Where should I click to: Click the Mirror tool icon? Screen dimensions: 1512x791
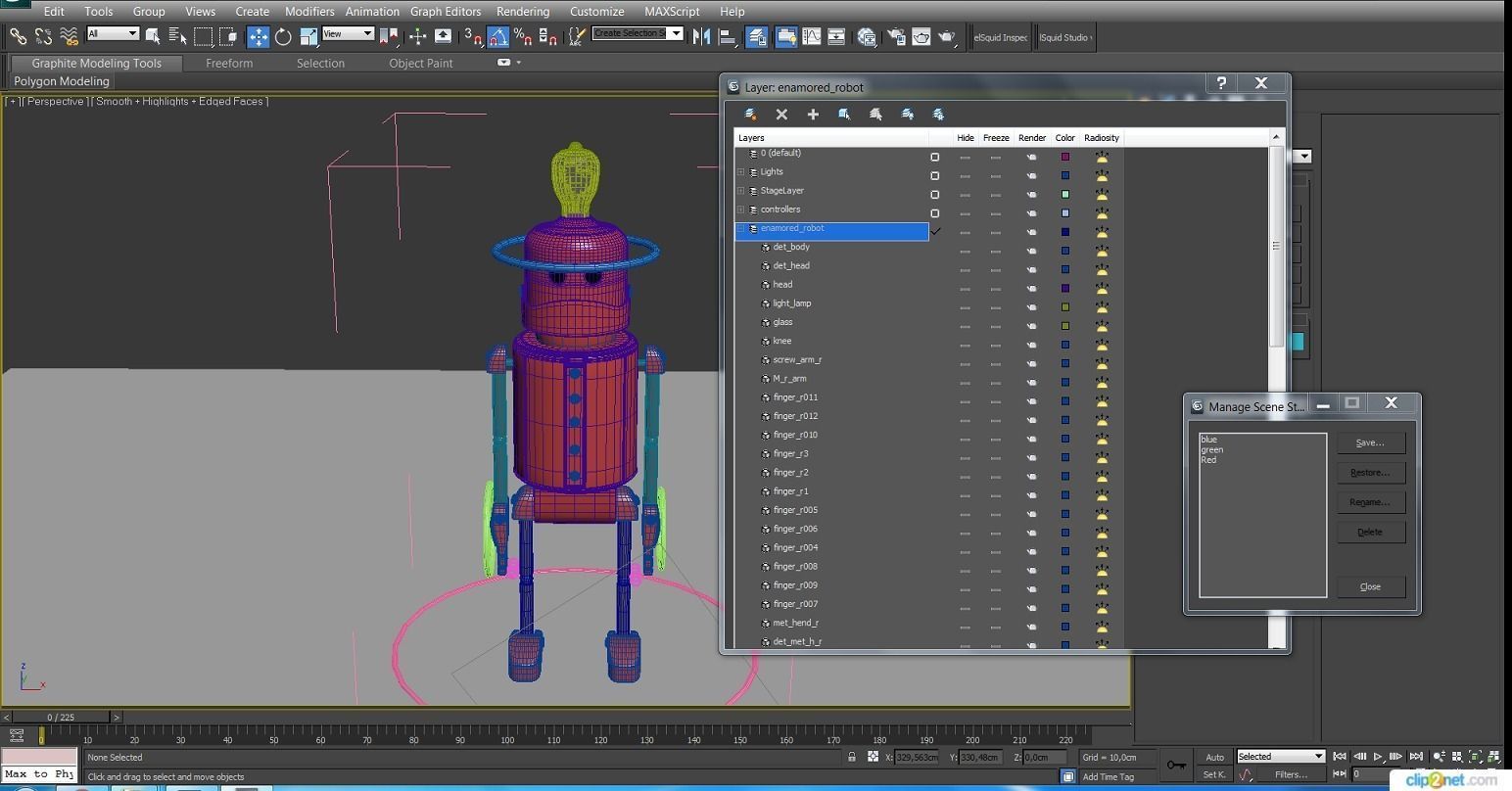[701, 36]
